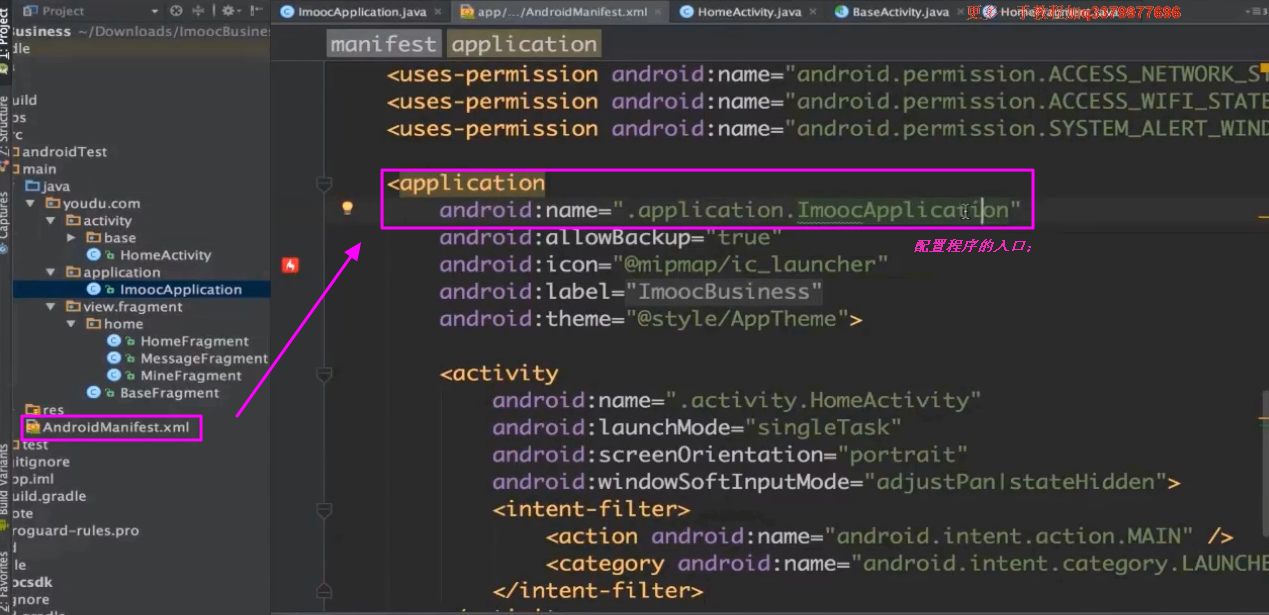Screen dimensions: 1269x615
Task: Select the main folder in tree
Action: [x=39, y=169]
